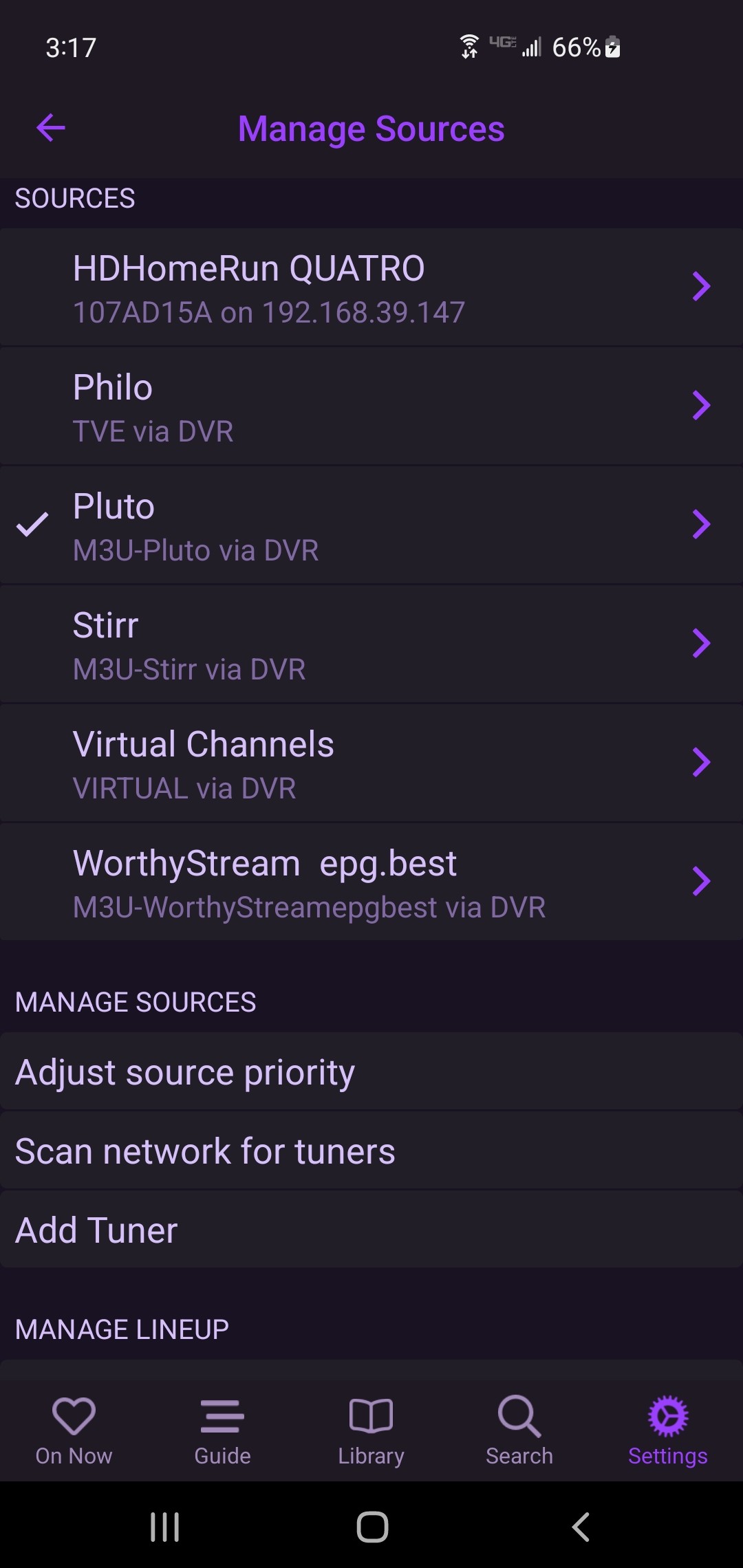Tap the back arrow in header
The width and height of the screenshot is (743, 1568).
(51, 128)
